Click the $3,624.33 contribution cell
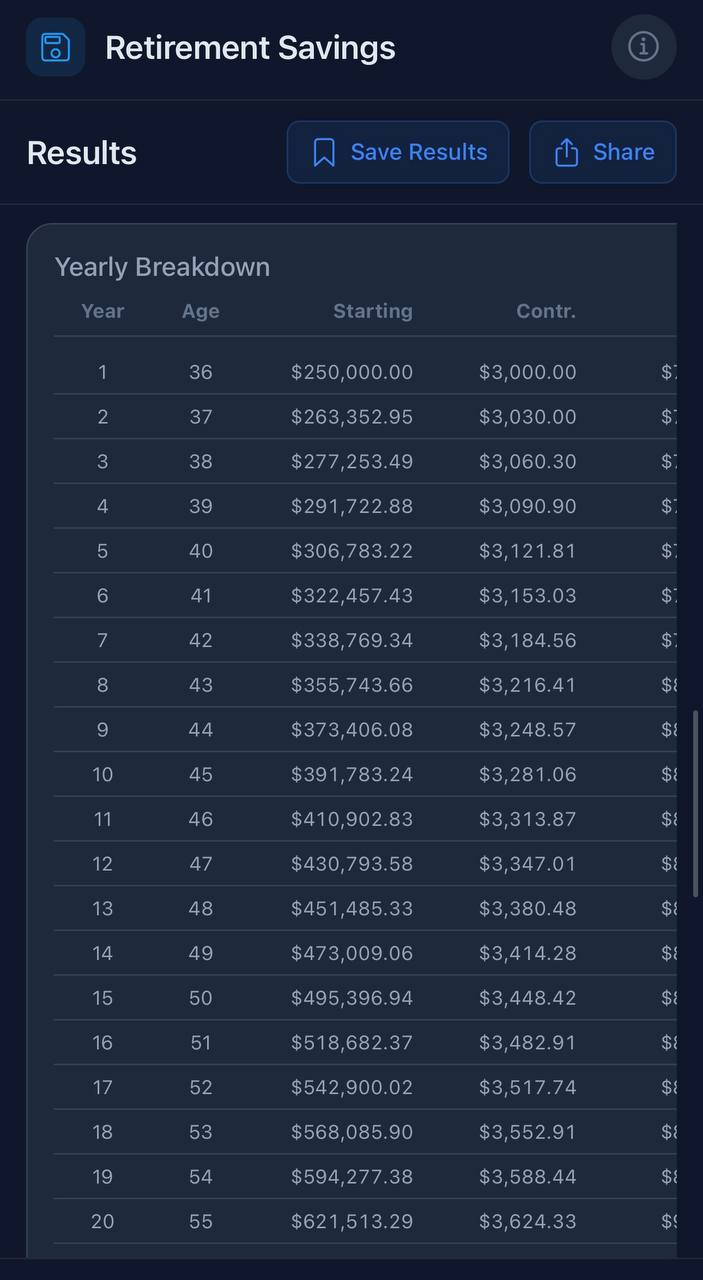Screen dimensions: 703x1280 point(527,1221)
